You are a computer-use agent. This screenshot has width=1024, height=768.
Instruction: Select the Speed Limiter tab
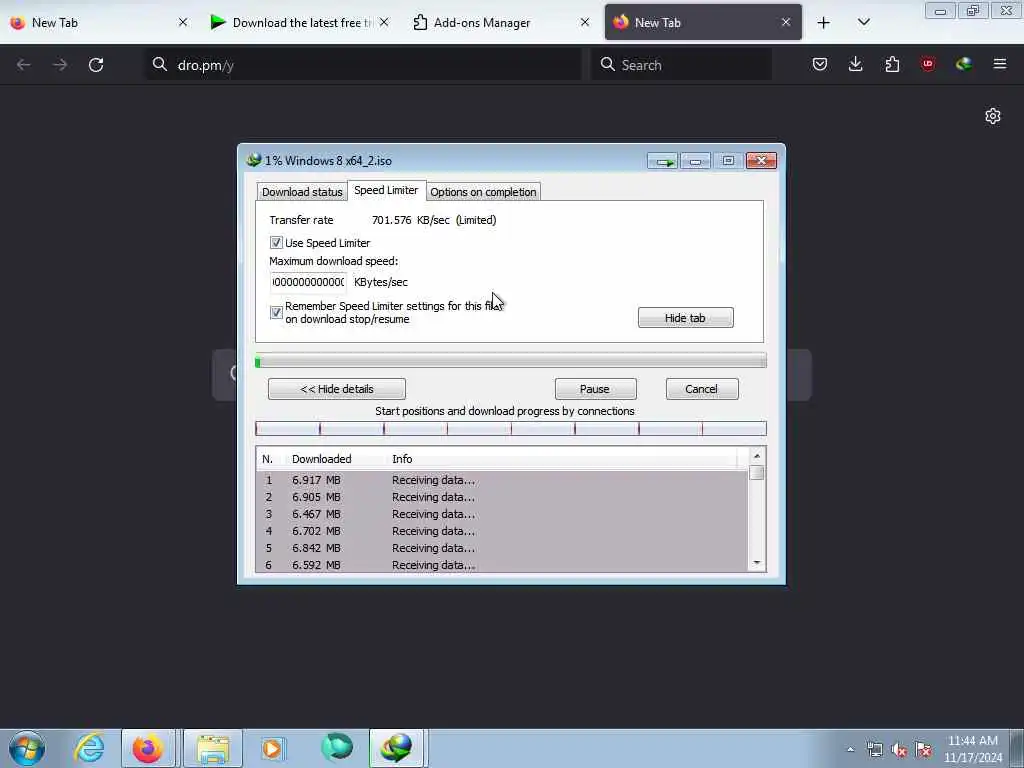coord(386,190)
